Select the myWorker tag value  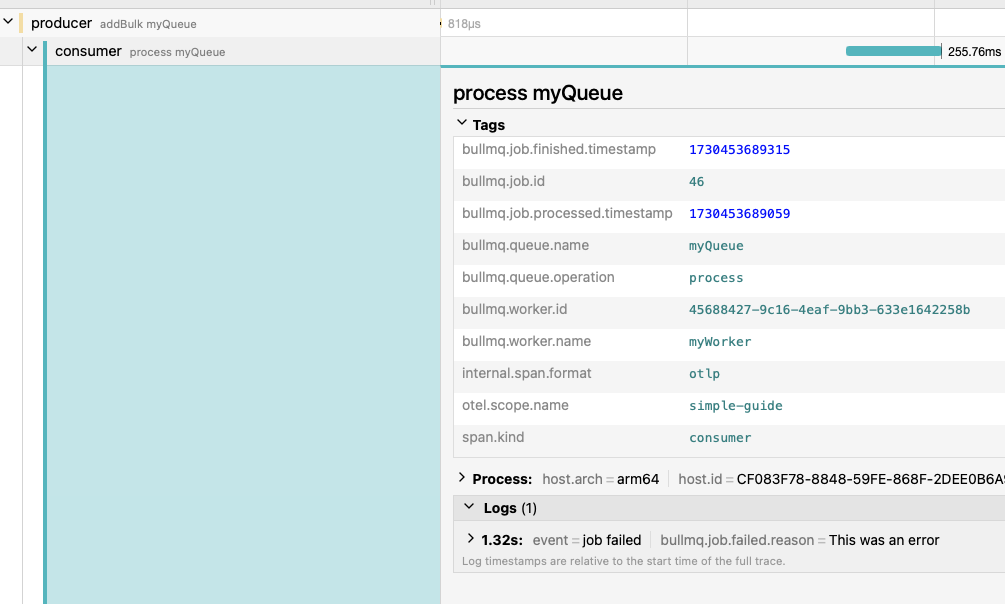pos(720,342)
